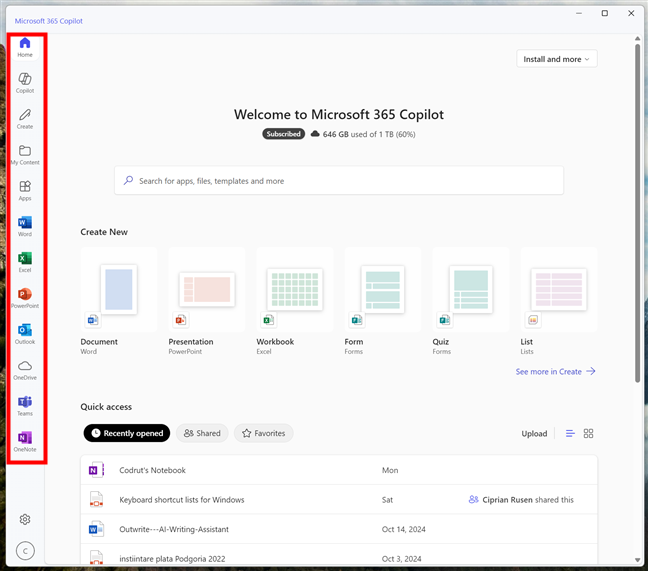Launch Word from the sidebar
Screen dimensions: 648x571
pos(25,226)
